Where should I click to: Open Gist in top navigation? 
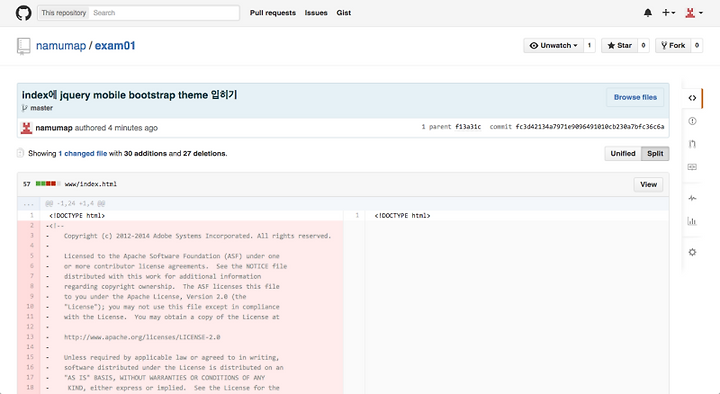click(343, 13)
